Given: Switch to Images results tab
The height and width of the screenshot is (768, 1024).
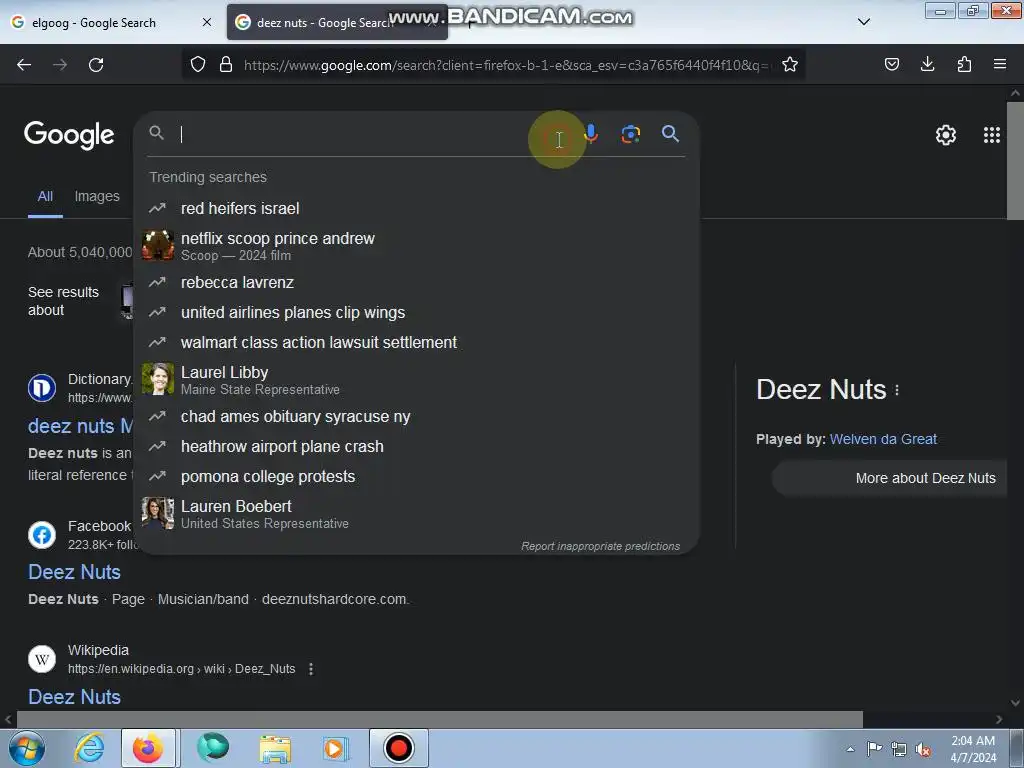Looking at the screenshot, I should [x=97, y=197].
